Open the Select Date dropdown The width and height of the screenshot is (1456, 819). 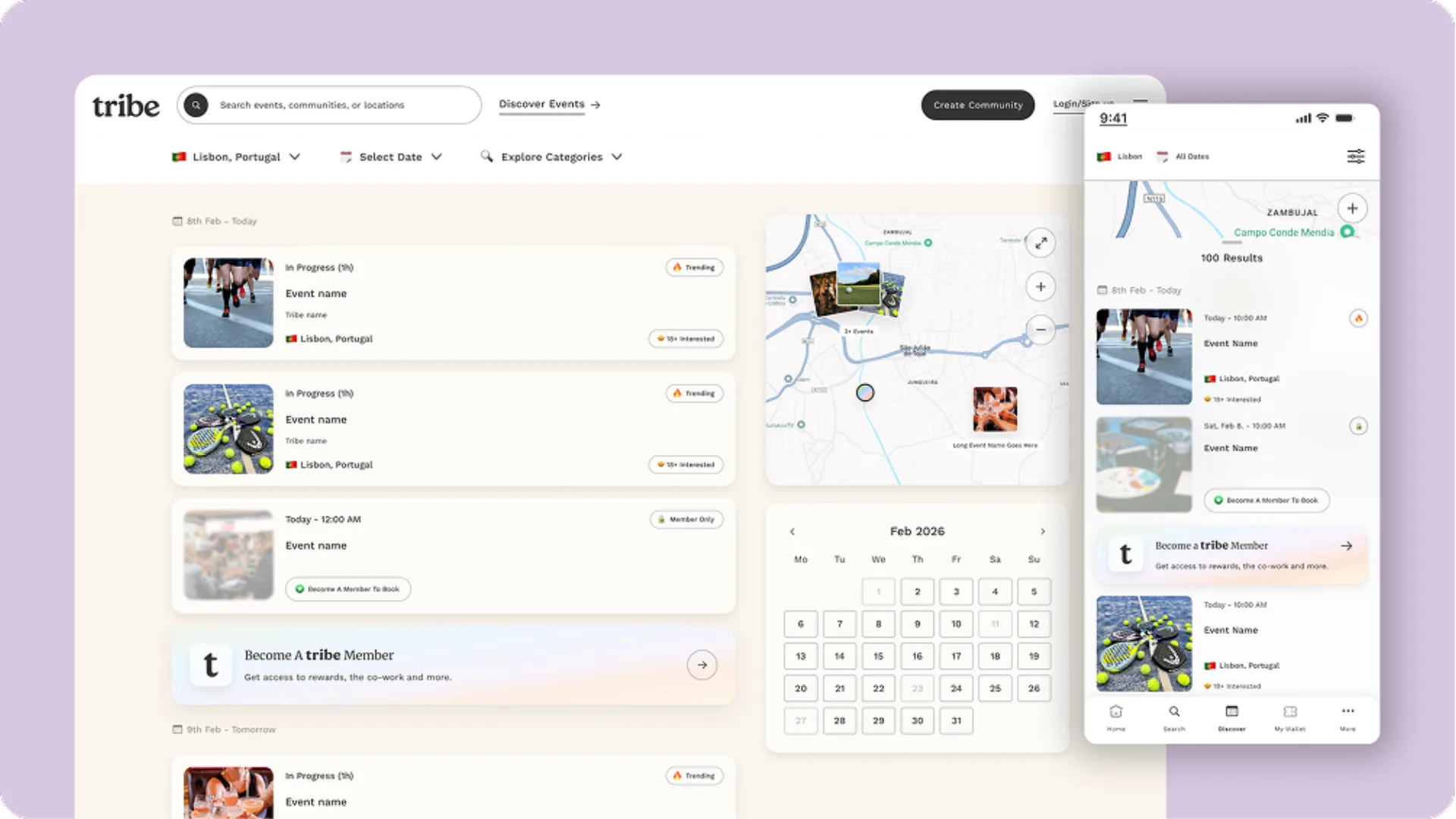pyautogui.click(x=391, y=157)
